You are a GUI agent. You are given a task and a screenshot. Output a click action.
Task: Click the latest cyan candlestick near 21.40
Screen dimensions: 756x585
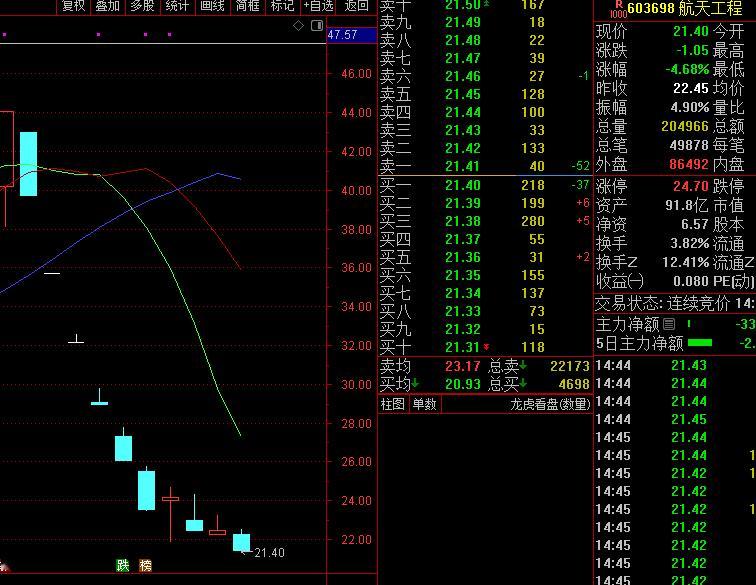[x=242, y=542]
